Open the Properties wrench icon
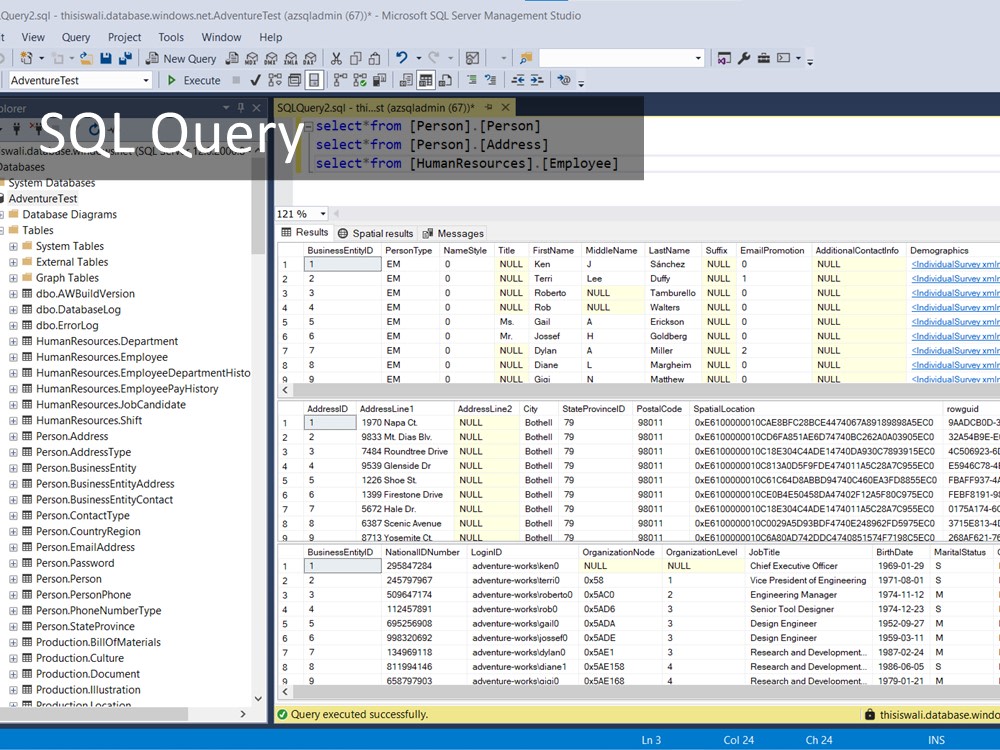Viewport: 1000px width, 750px height. (744, 59)
